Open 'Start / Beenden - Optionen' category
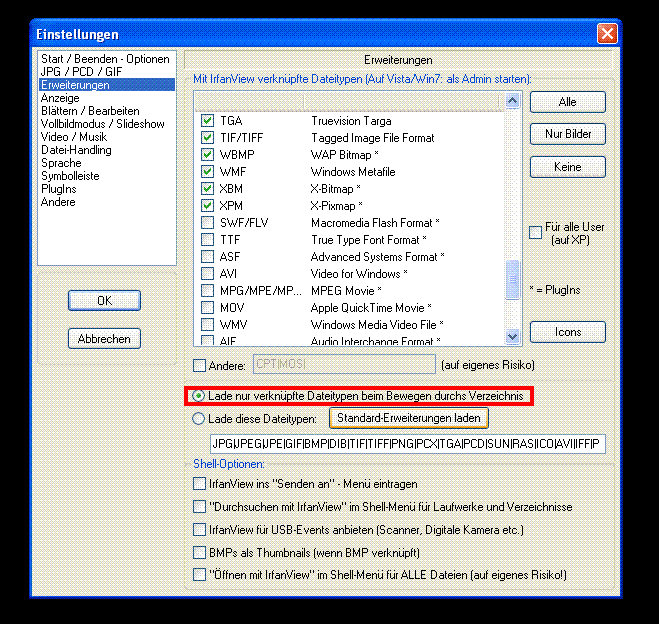Image resolution: width=659 pixels, height=624 pixels. point(105,59)
